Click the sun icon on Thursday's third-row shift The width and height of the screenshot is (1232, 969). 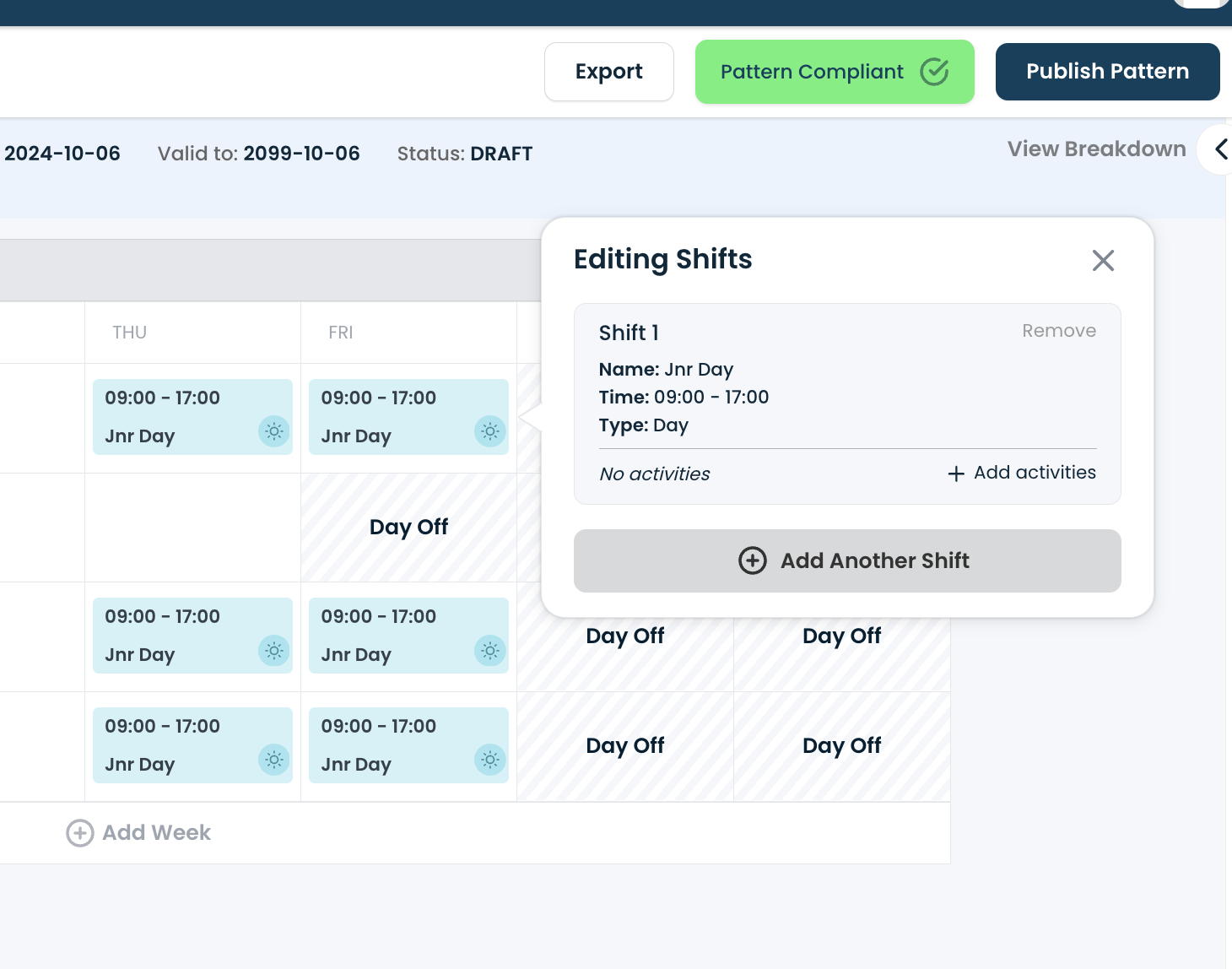[x=273, y=651]
